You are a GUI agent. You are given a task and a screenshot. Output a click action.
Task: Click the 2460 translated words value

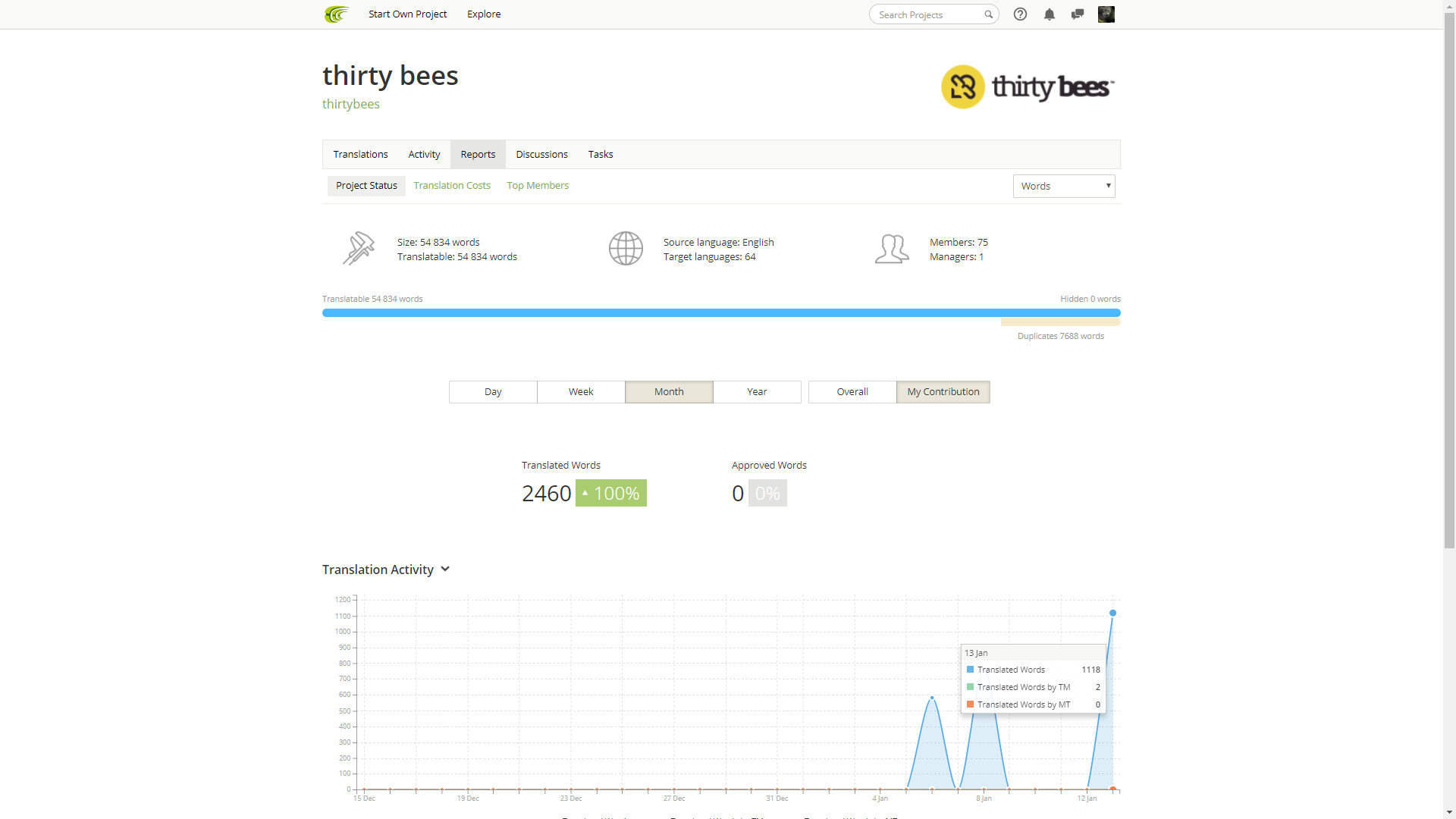coord(546,493)
